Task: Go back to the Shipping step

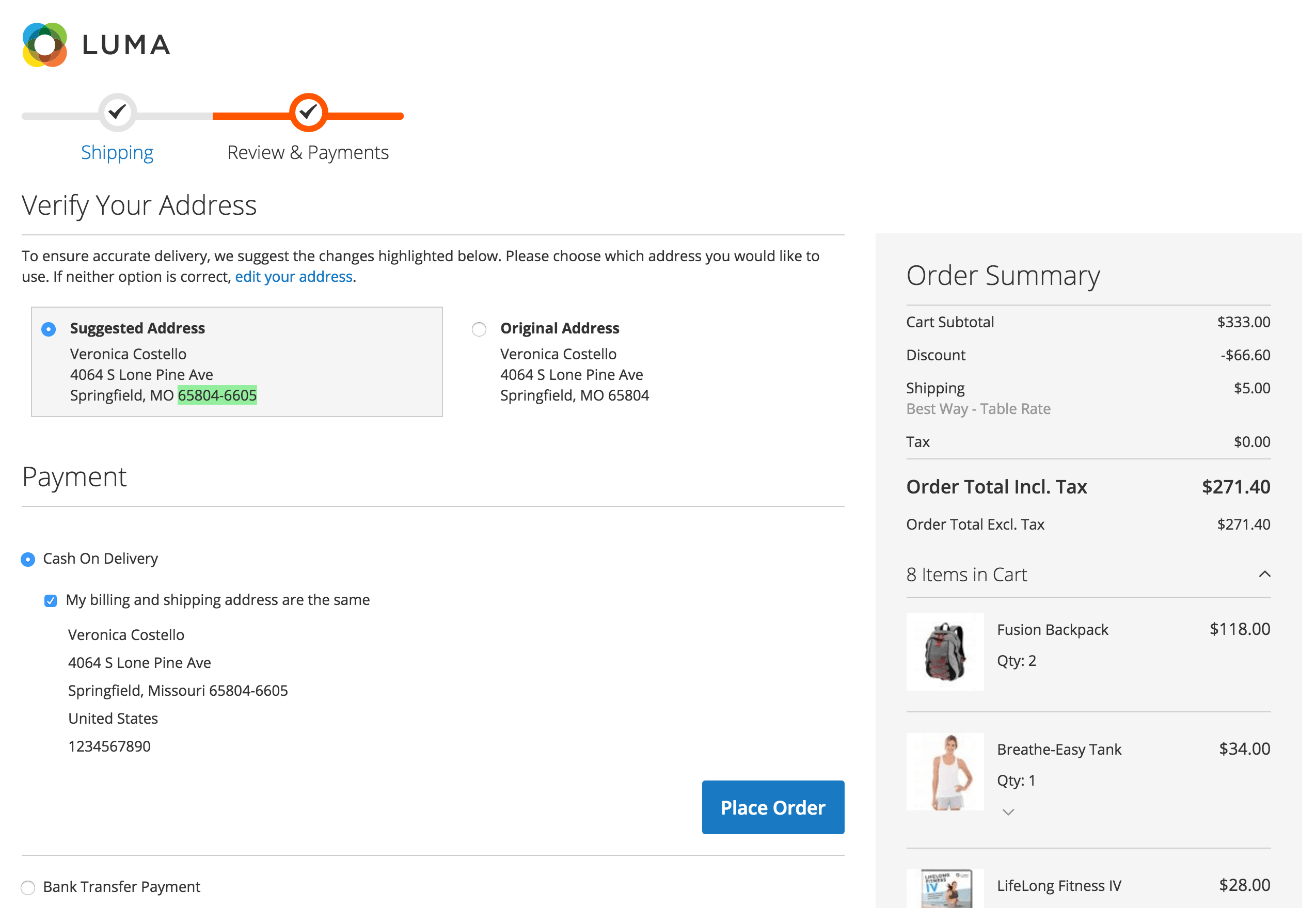Action: (117, 152)
